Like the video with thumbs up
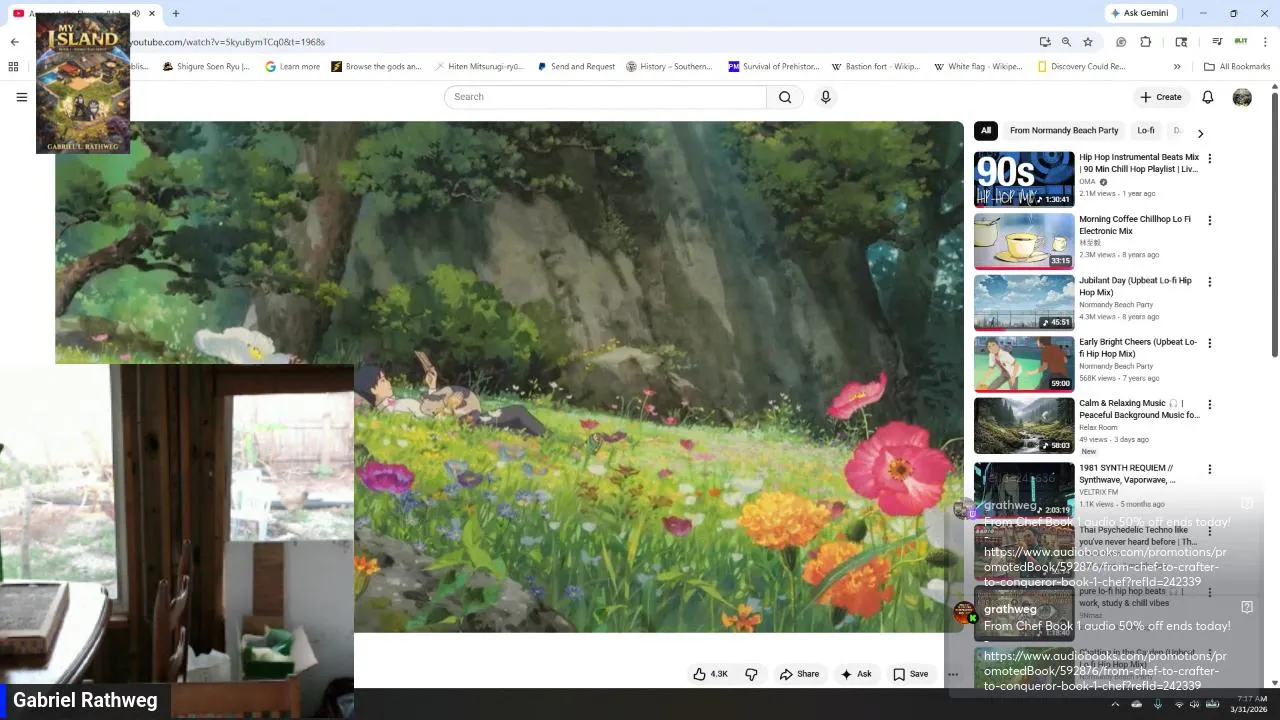 click(711, 674)
